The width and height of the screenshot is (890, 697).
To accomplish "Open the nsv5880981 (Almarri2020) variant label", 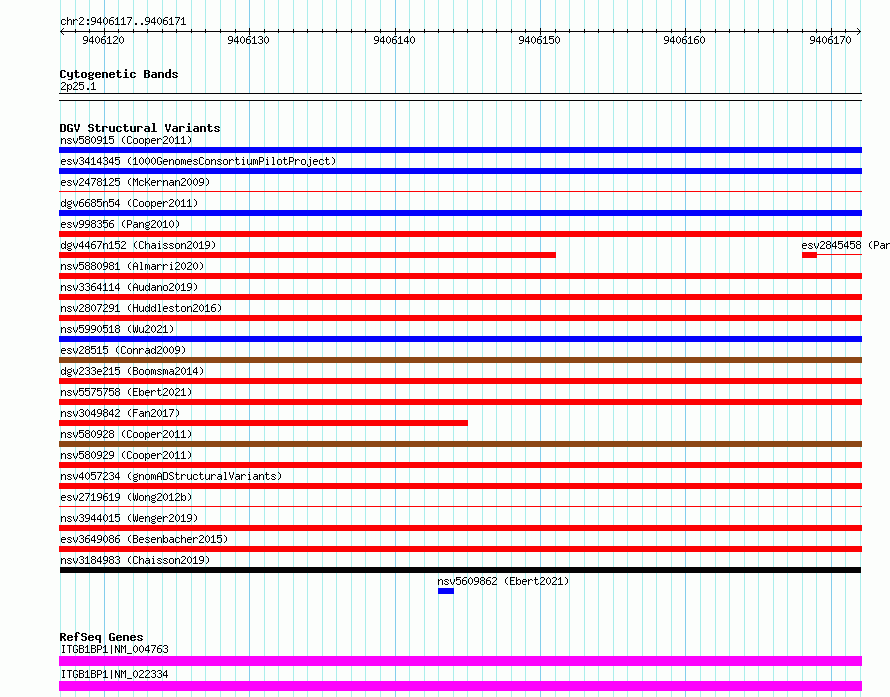I will 132,266.
